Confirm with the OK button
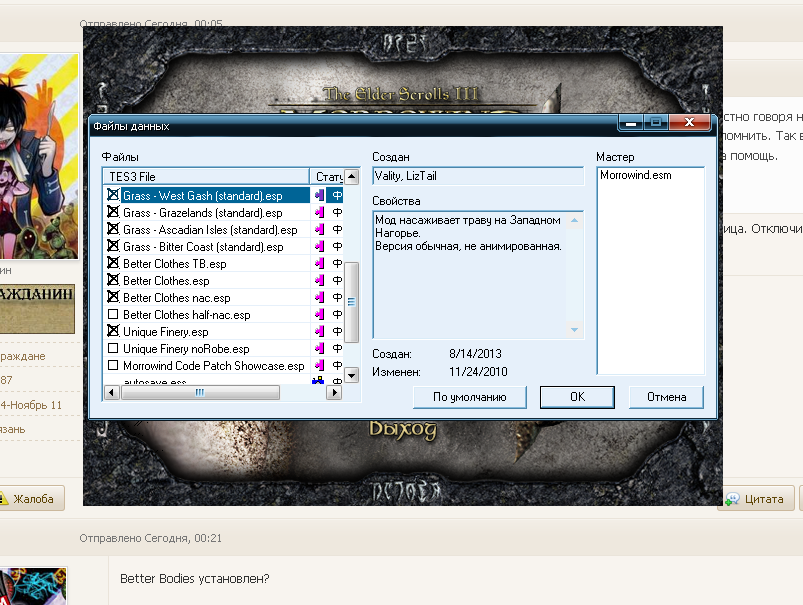803x605 pixels. pos(577,397)
